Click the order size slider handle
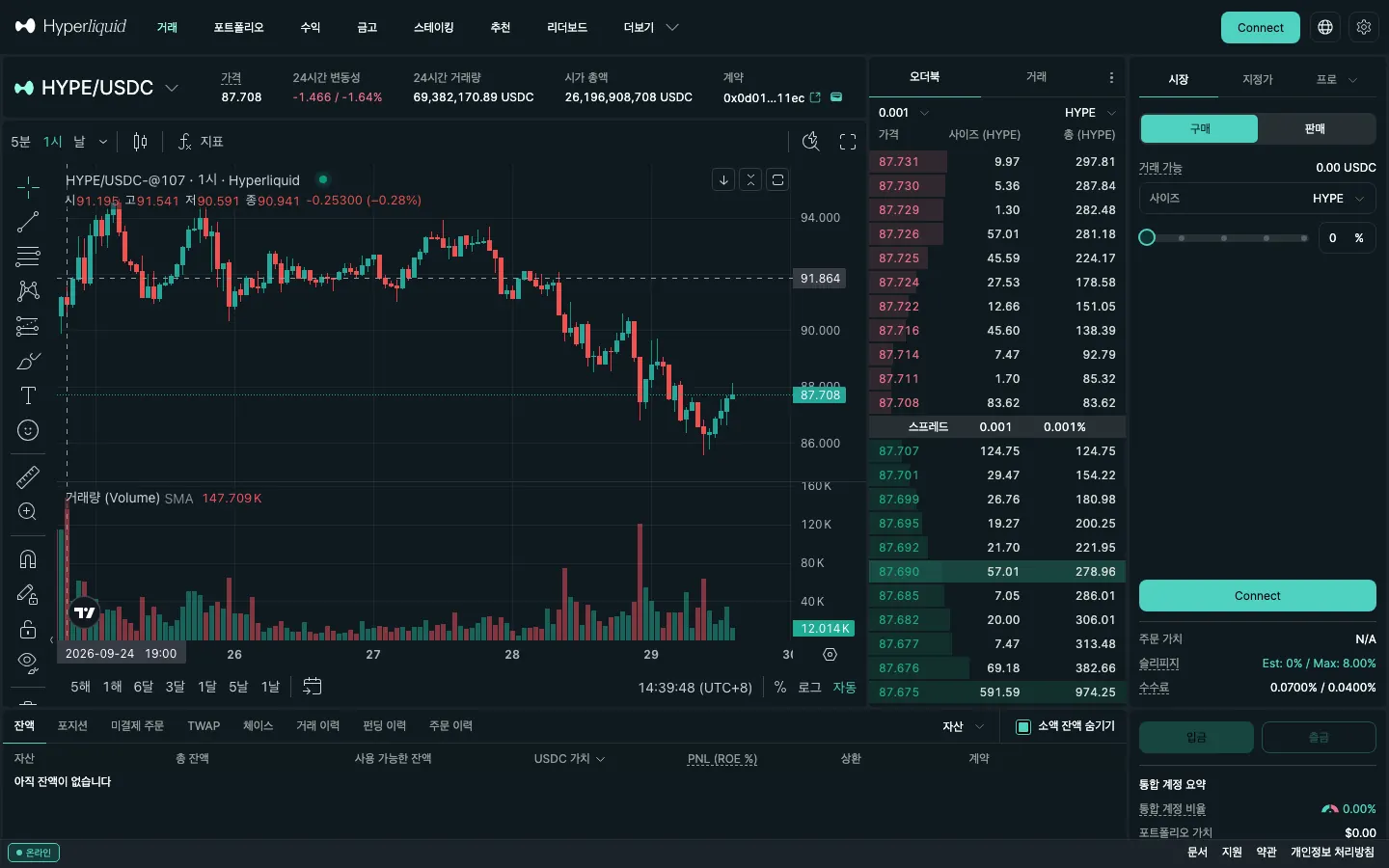 point(1147,237)
